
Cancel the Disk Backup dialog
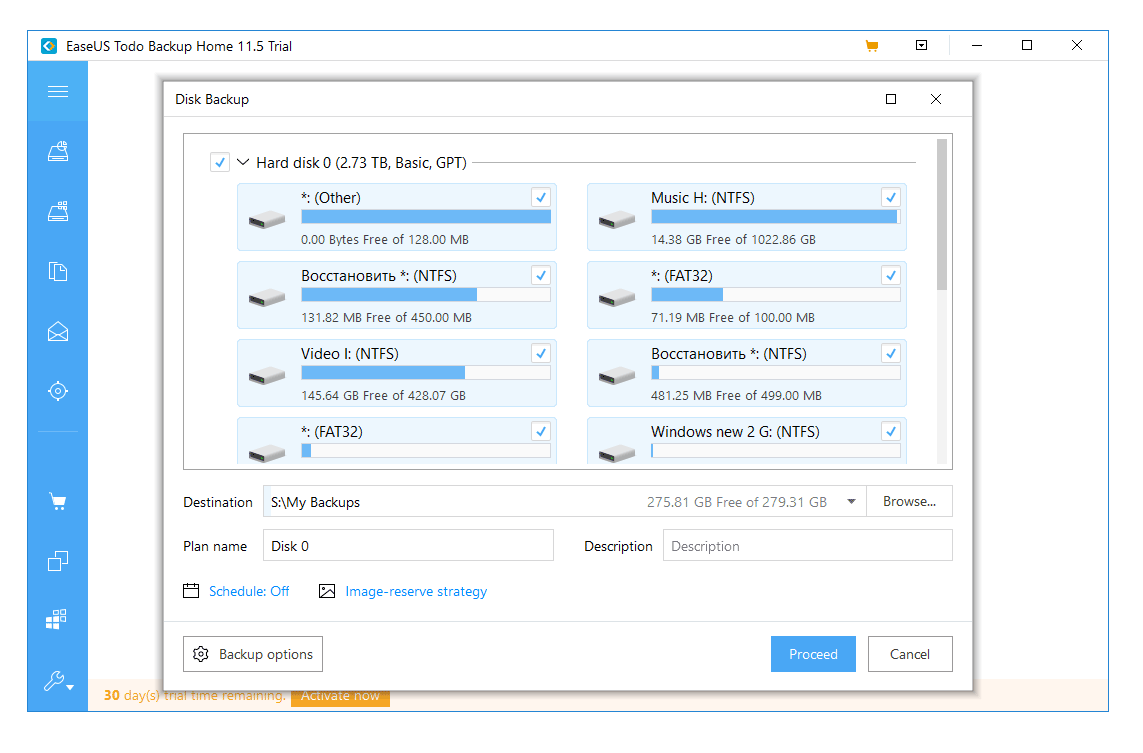tap(910, 654)
